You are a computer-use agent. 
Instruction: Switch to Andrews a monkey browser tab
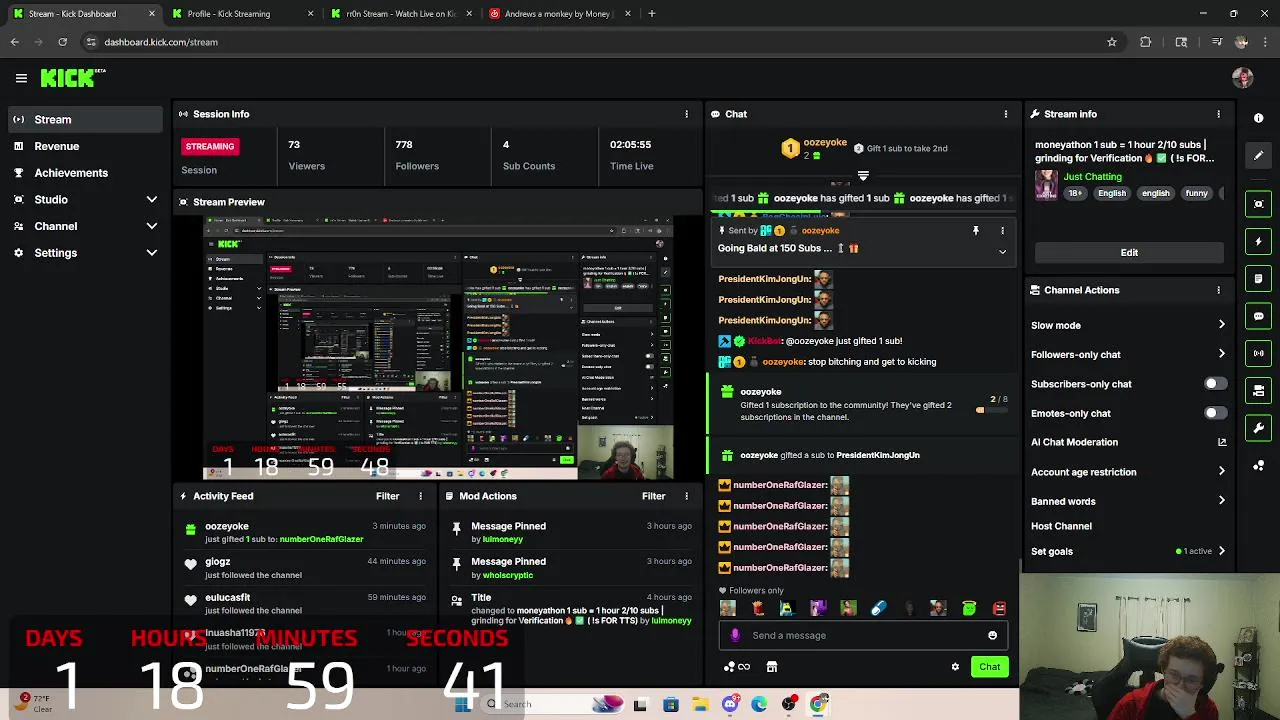(558, 14)
